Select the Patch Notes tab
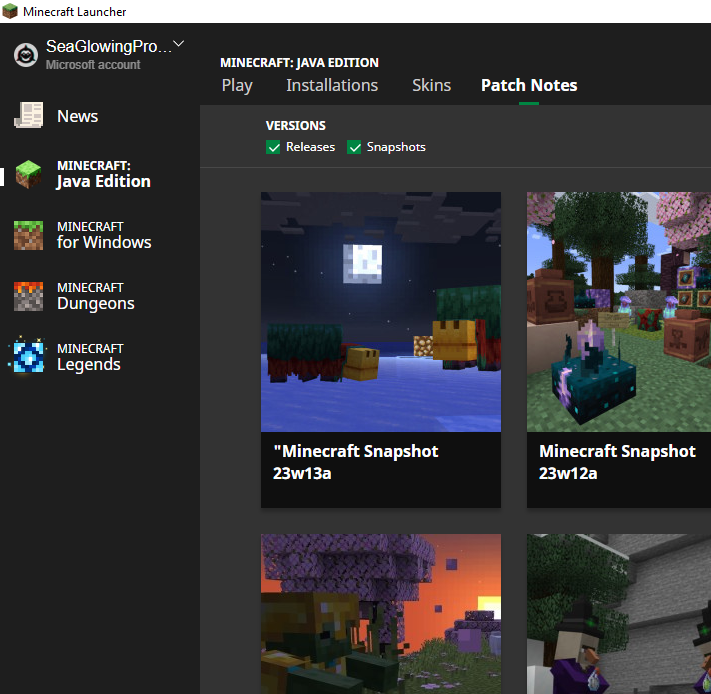Screen dimensions: 711x694 click(529, 85)
